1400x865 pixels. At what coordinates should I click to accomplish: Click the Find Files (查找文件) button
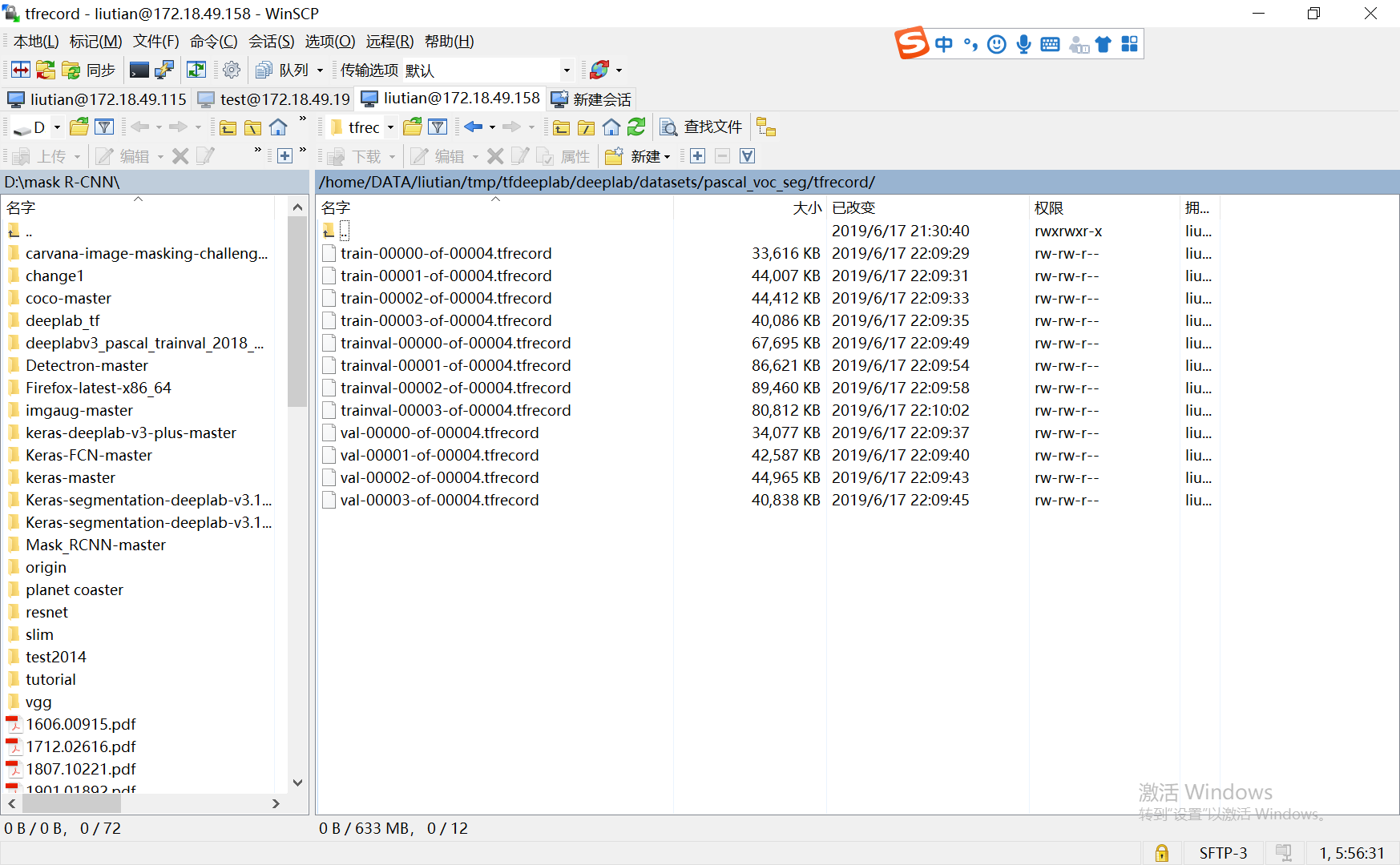tap(701, 127)
